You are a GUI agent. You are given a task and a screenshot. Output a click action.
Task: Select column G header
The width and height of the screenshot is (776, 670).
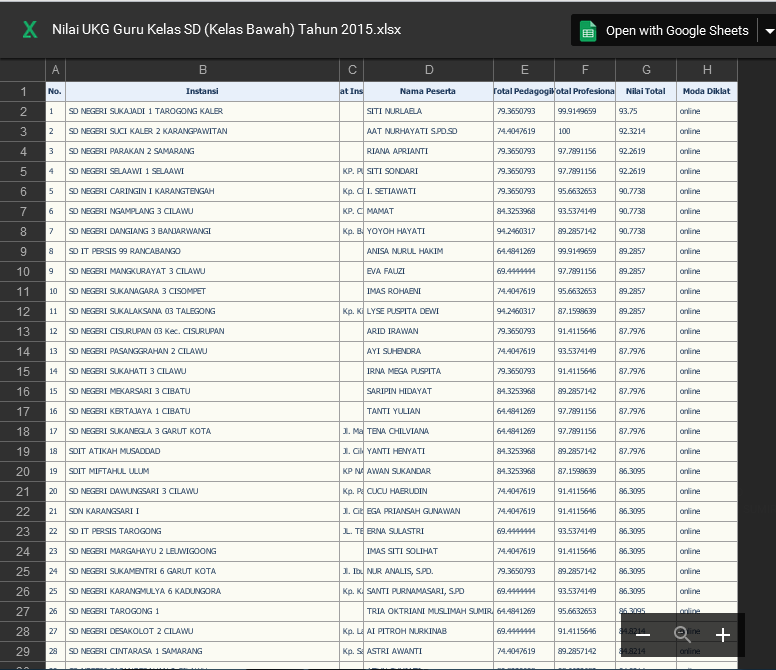[646, 70]
